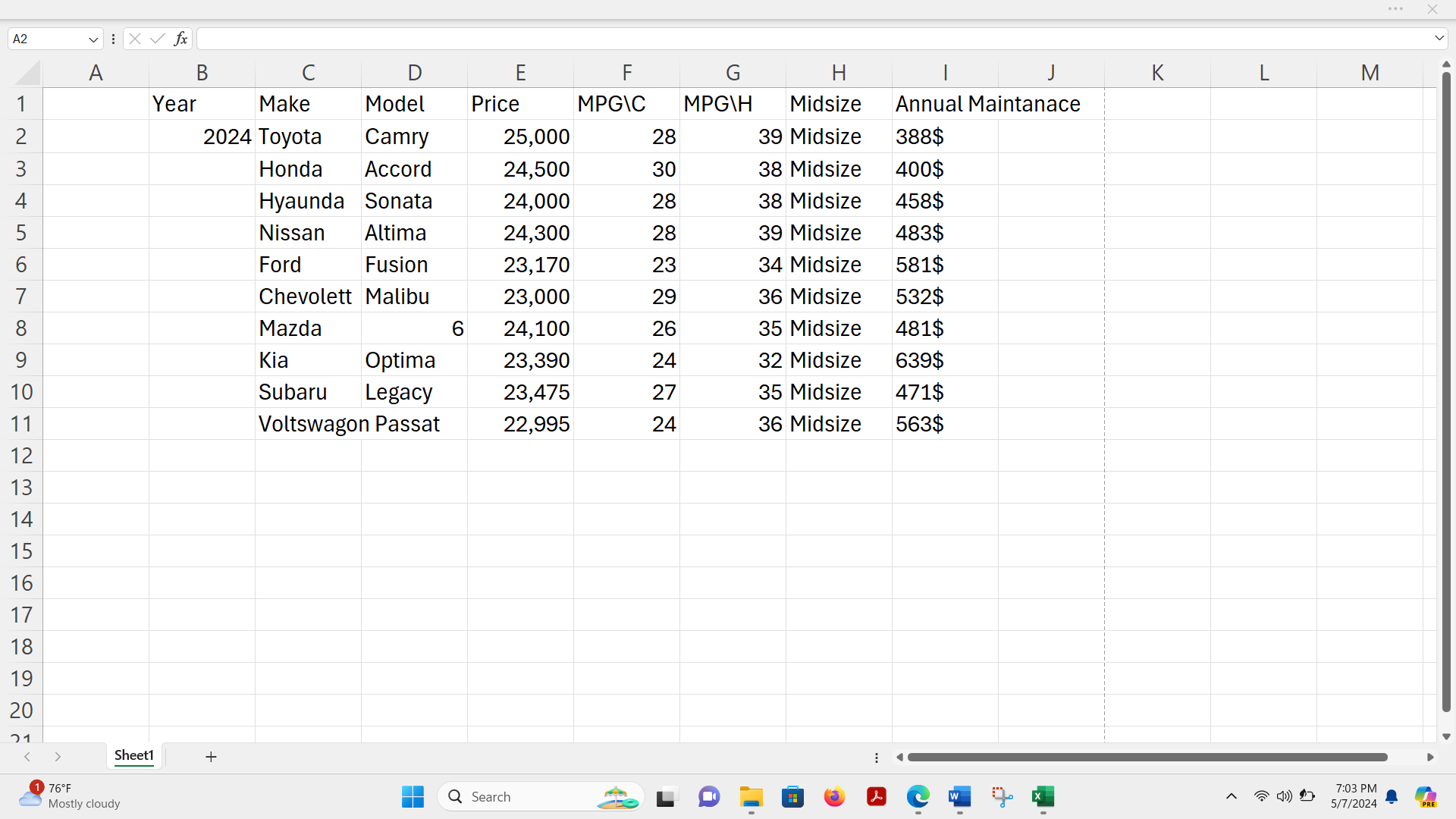Select the Sheet1 tab
The height and width of the screenshot is (819, 1456).
click(134, 756)
